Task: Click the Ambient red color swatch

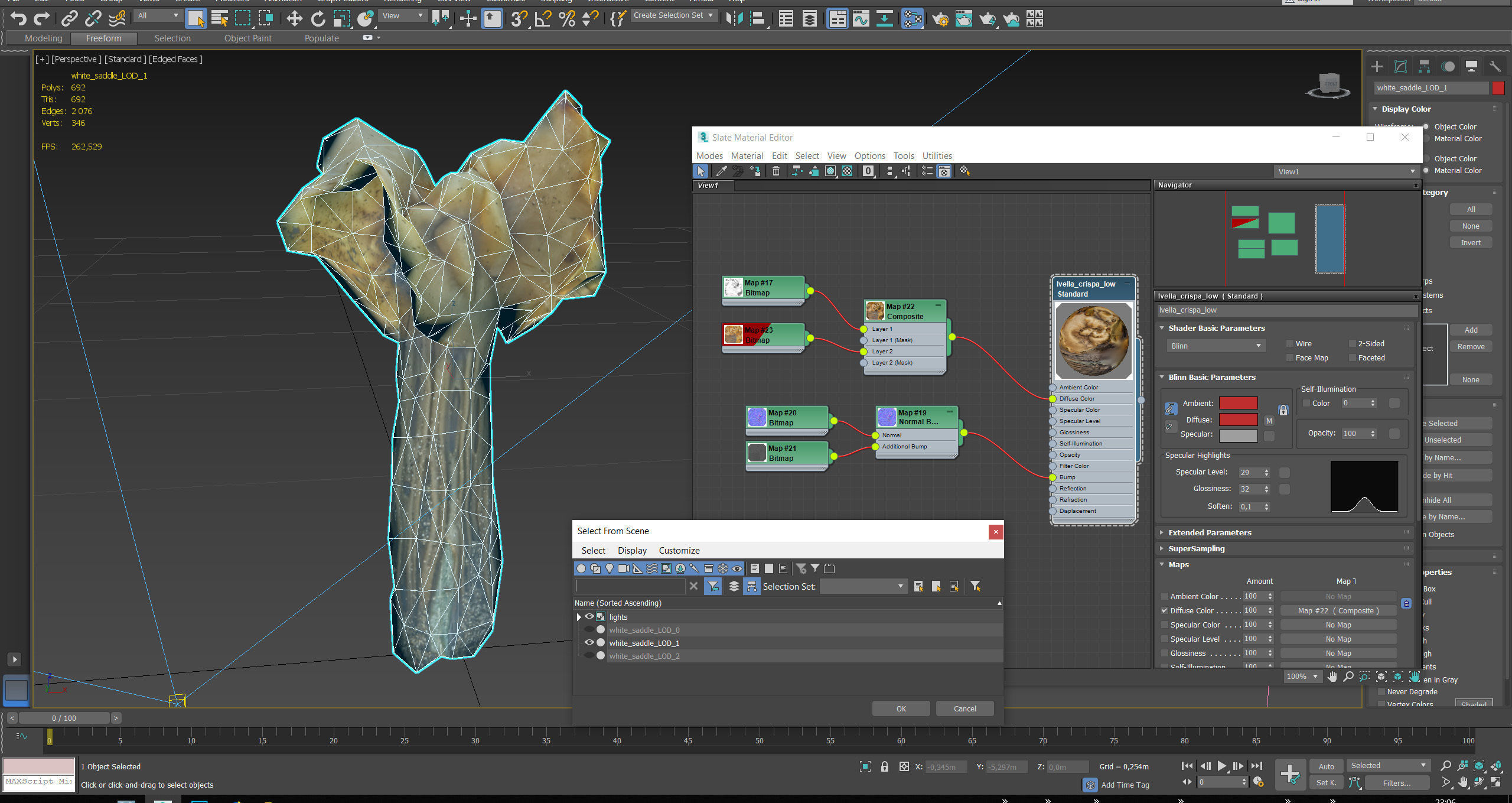Action: [1238, 403]
